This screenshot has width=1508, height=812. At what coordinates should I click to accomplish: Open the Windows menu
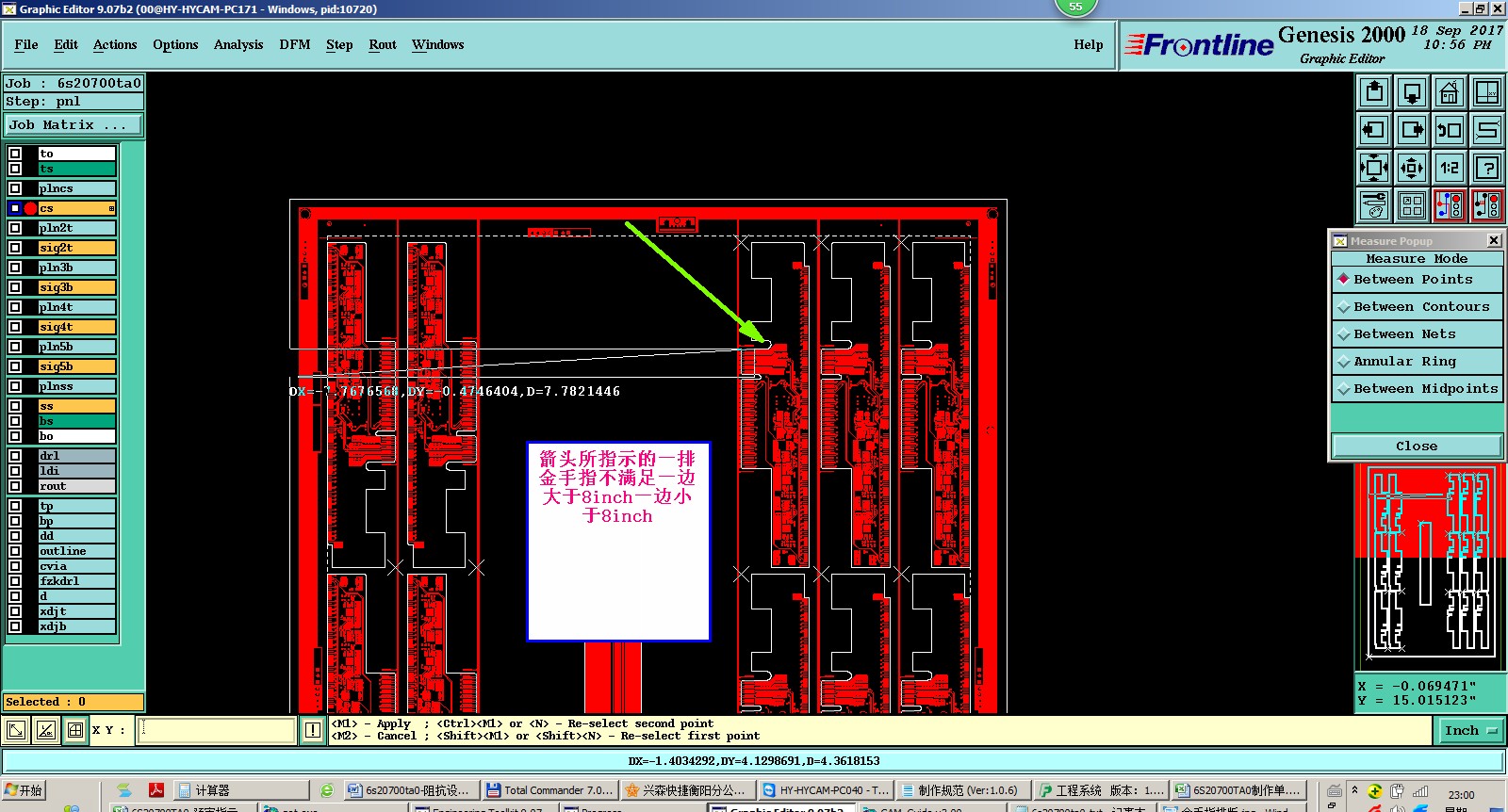point(437,44)
